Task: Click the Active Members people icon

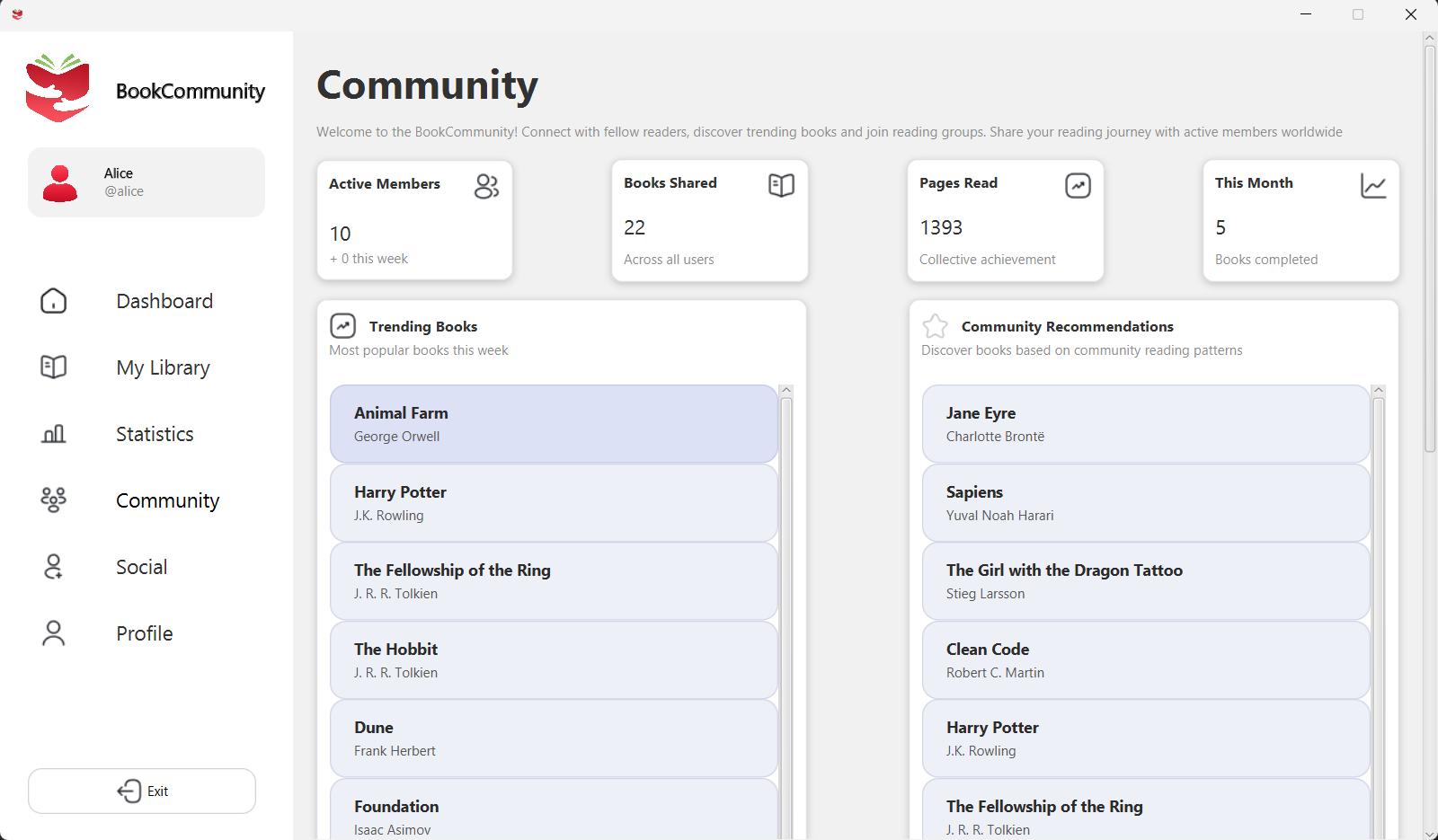Action: tap(486, 186)
